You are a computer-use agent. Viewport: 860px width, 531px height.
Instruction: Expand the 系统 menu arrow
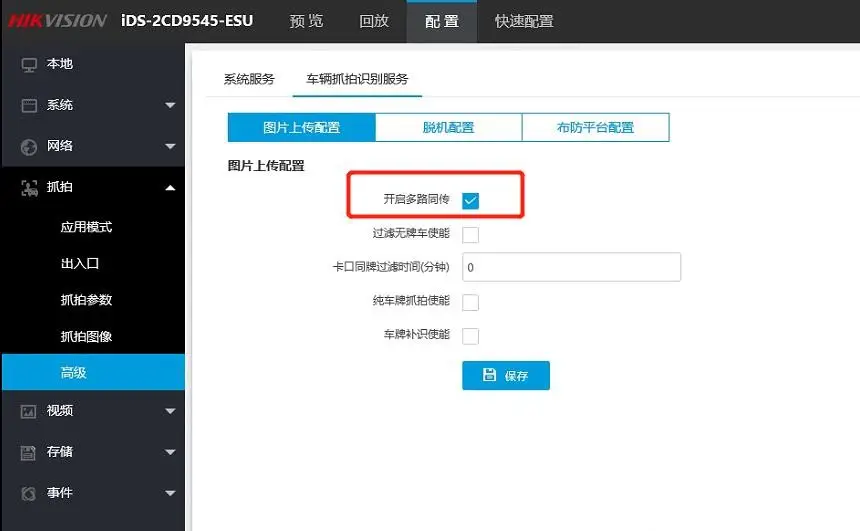[170, 106]
